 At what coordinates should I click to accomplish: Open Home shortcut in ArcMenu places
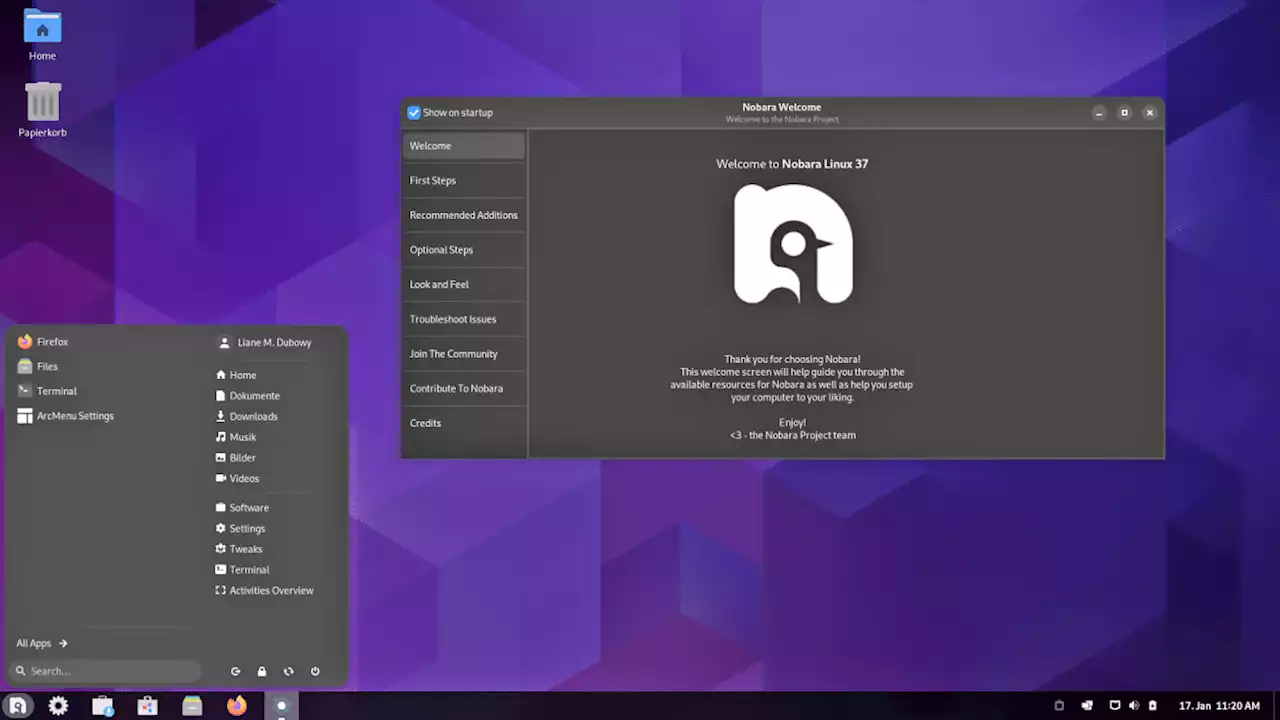point(236,375)
